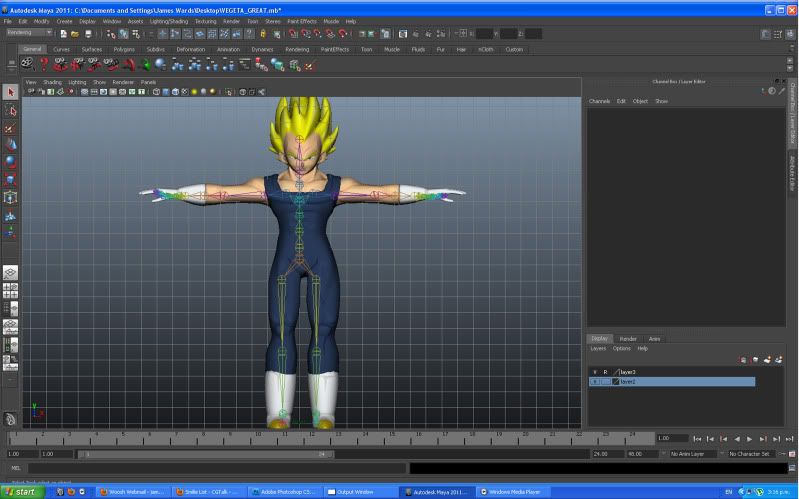Viewport: 799px width, 499px height.
Task: Toggle visibility of layer3
Action: pos(595,371)
